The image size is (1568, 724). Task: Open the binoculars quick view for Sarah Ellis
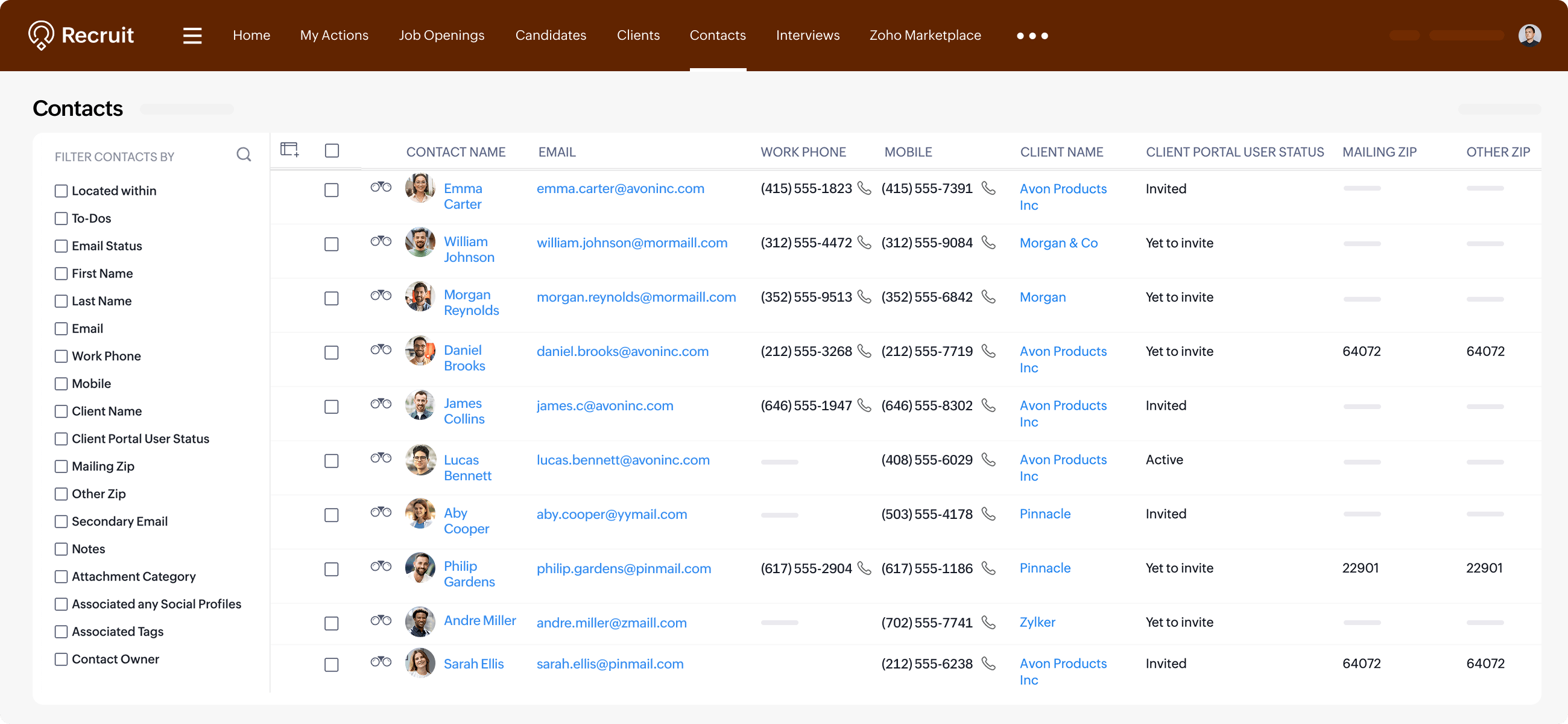(x=381, y=661)
